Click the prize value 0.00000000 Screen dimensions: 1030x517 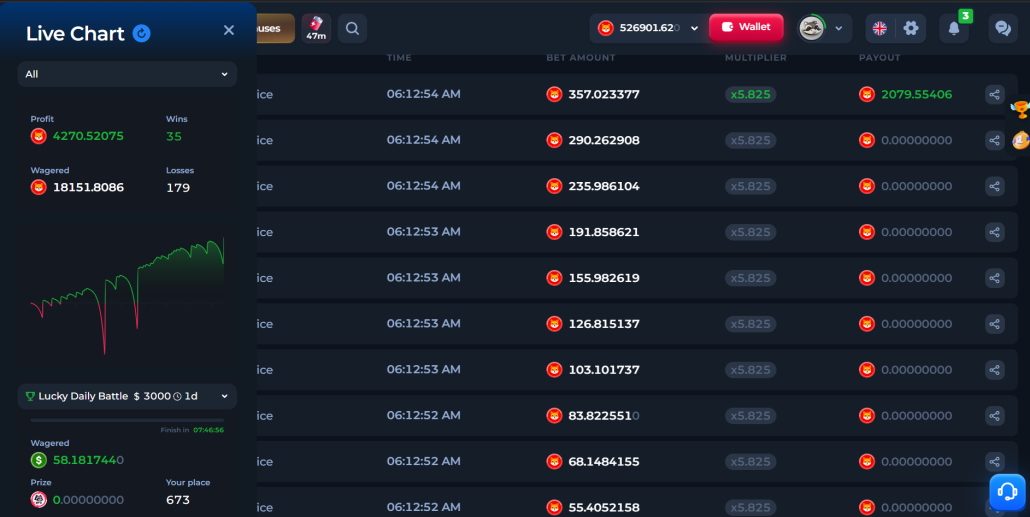pyautogui.click(x=88, y=500)
